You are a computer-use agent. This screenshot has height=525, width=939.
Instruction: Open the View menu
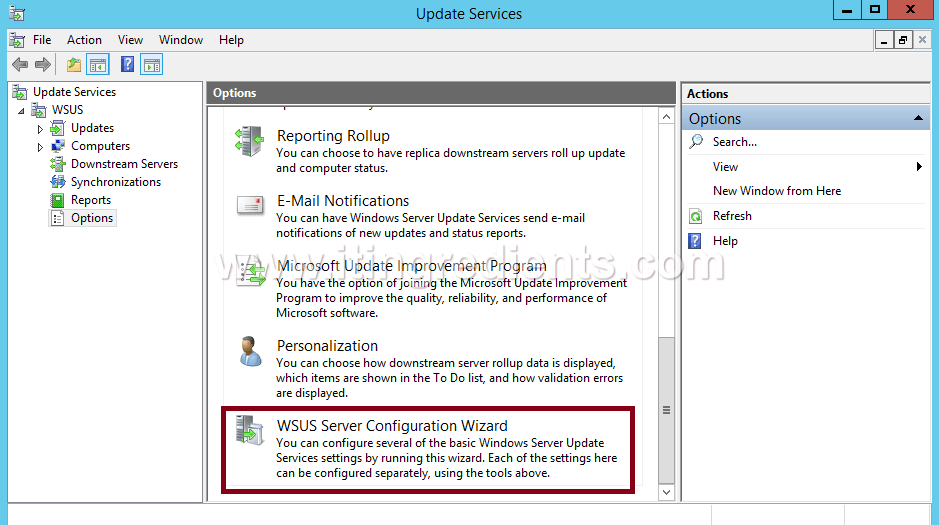coord(130,40)
